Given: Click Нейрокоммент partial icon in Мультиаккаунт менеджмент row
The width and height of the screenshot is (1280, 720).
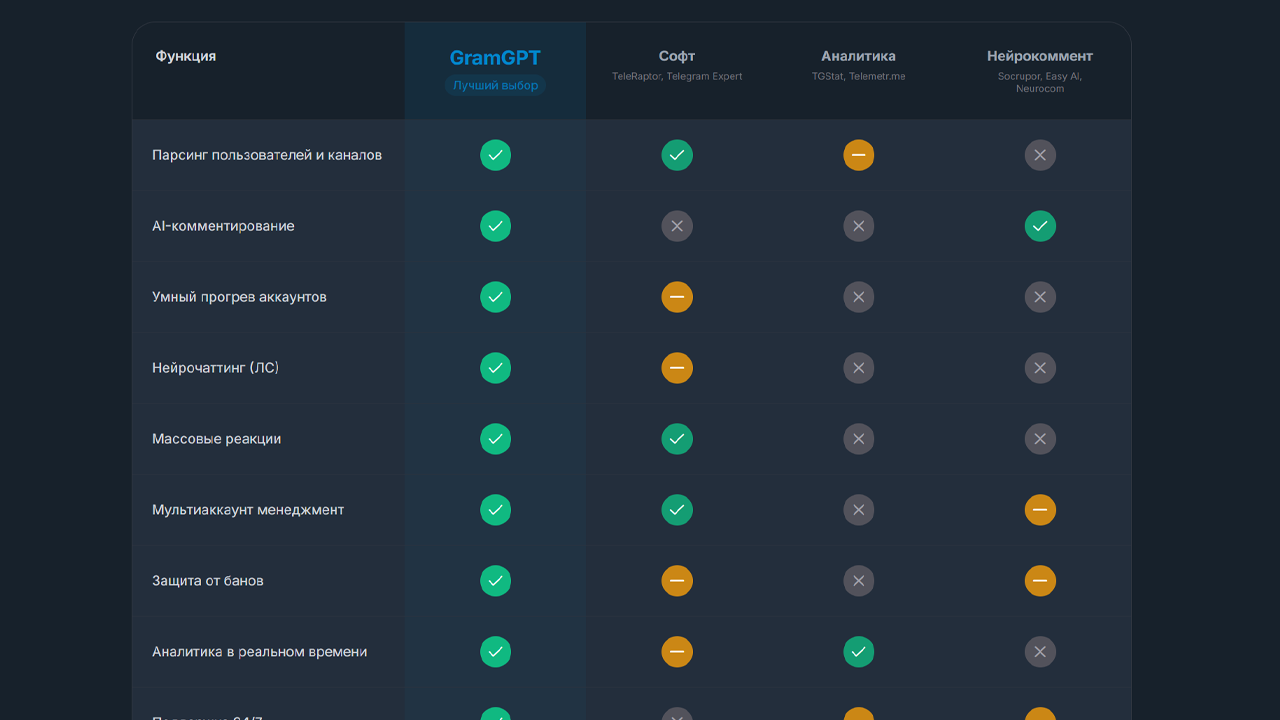Looking at the screenshot, I should pyautogui.click(x=1040, y=510).
